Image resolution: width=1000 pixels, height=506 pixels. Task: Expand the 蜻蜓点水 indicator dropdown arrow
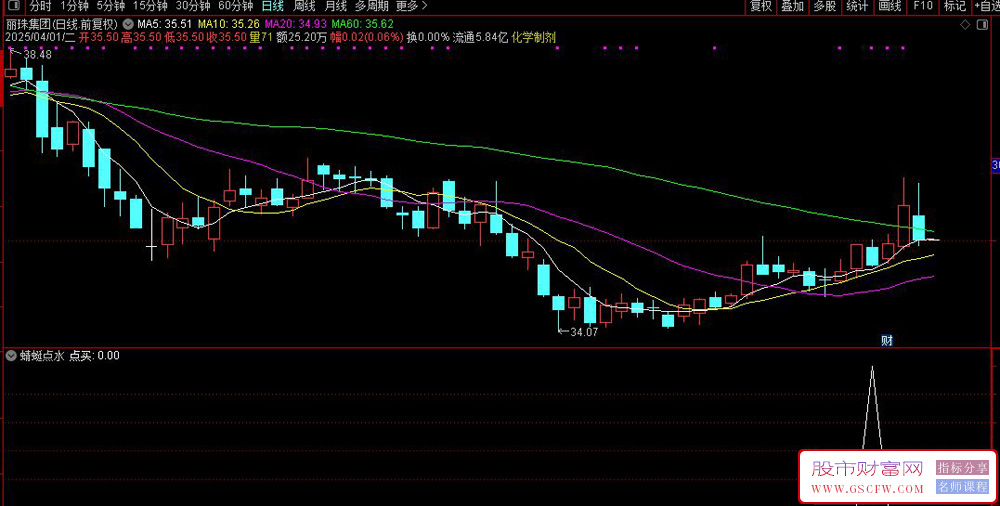coord(10,356)
